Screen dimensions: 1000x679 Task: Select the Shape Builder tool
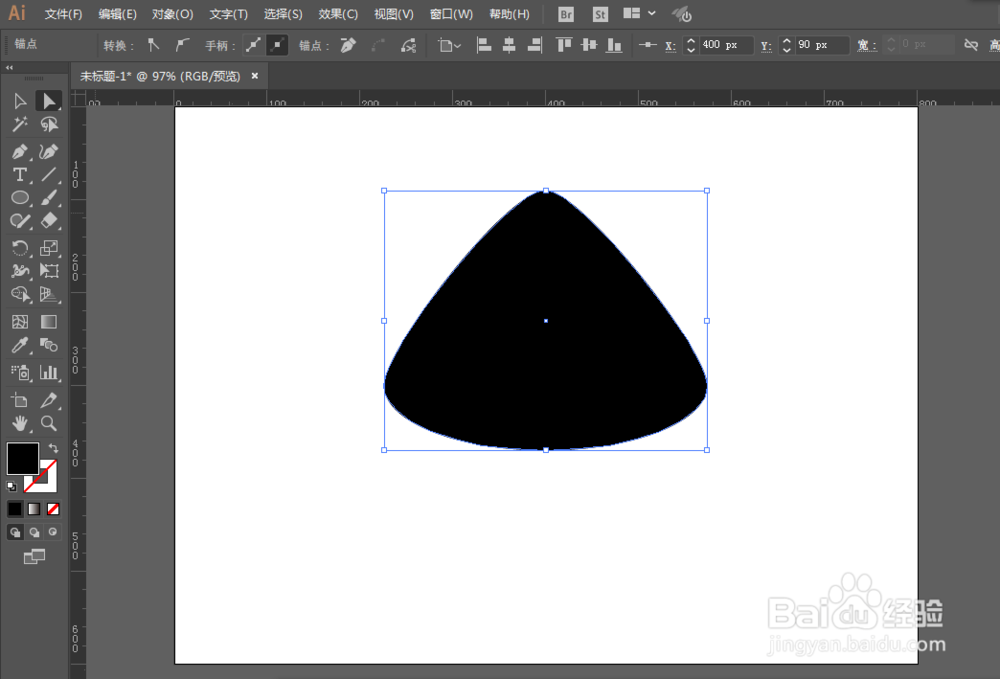[20, 294]
